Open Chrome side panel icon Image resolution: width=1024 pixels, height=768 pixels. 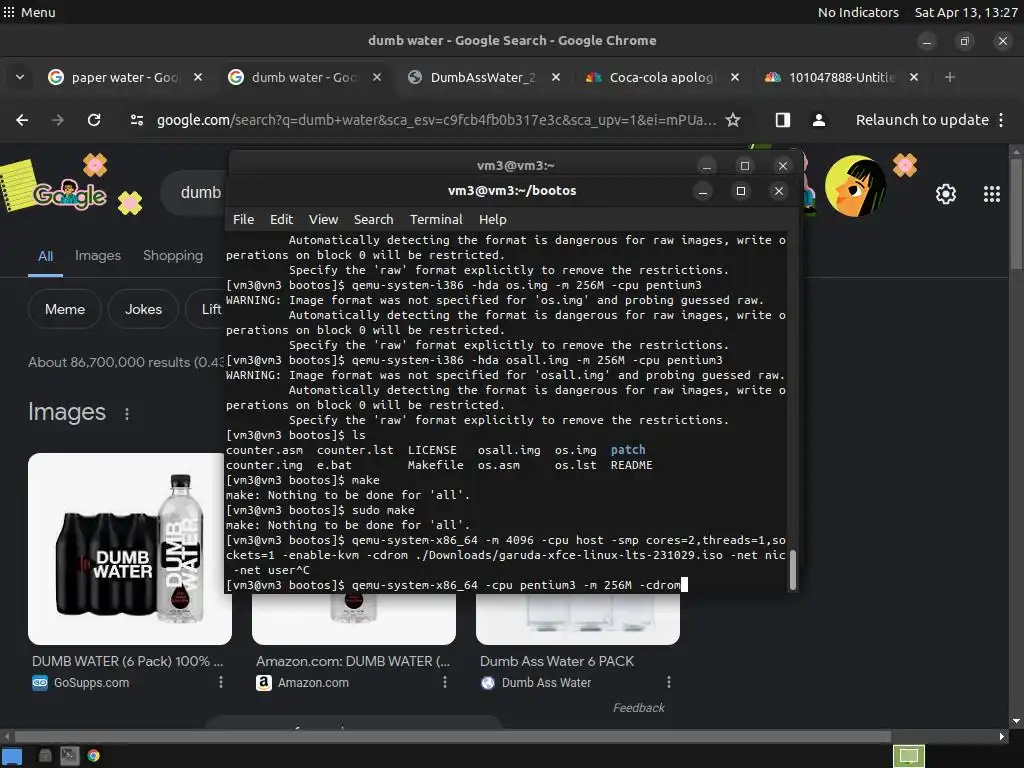pos(782,120)
